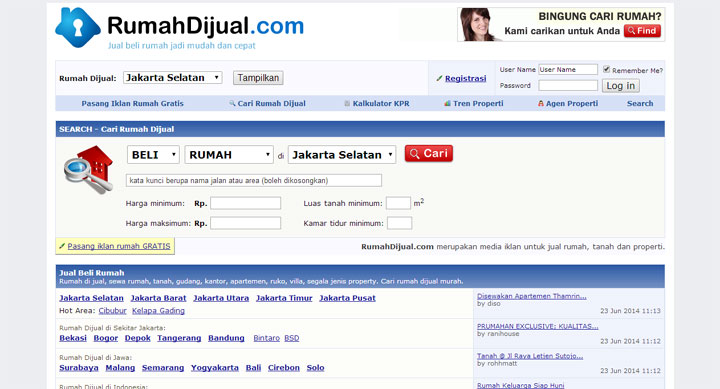Click the Tampilkan button
This screenshot has height=389, width=720.
tap(258, 78)
